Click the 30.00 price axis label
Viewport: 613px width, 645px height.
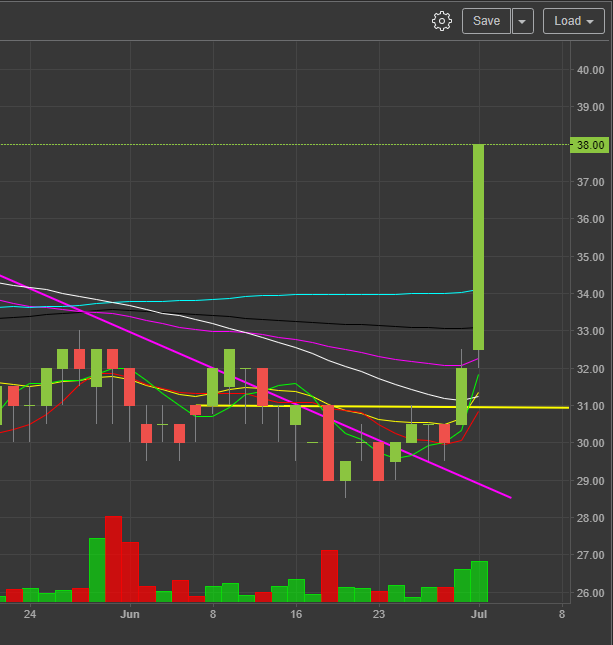click(590, 443)
